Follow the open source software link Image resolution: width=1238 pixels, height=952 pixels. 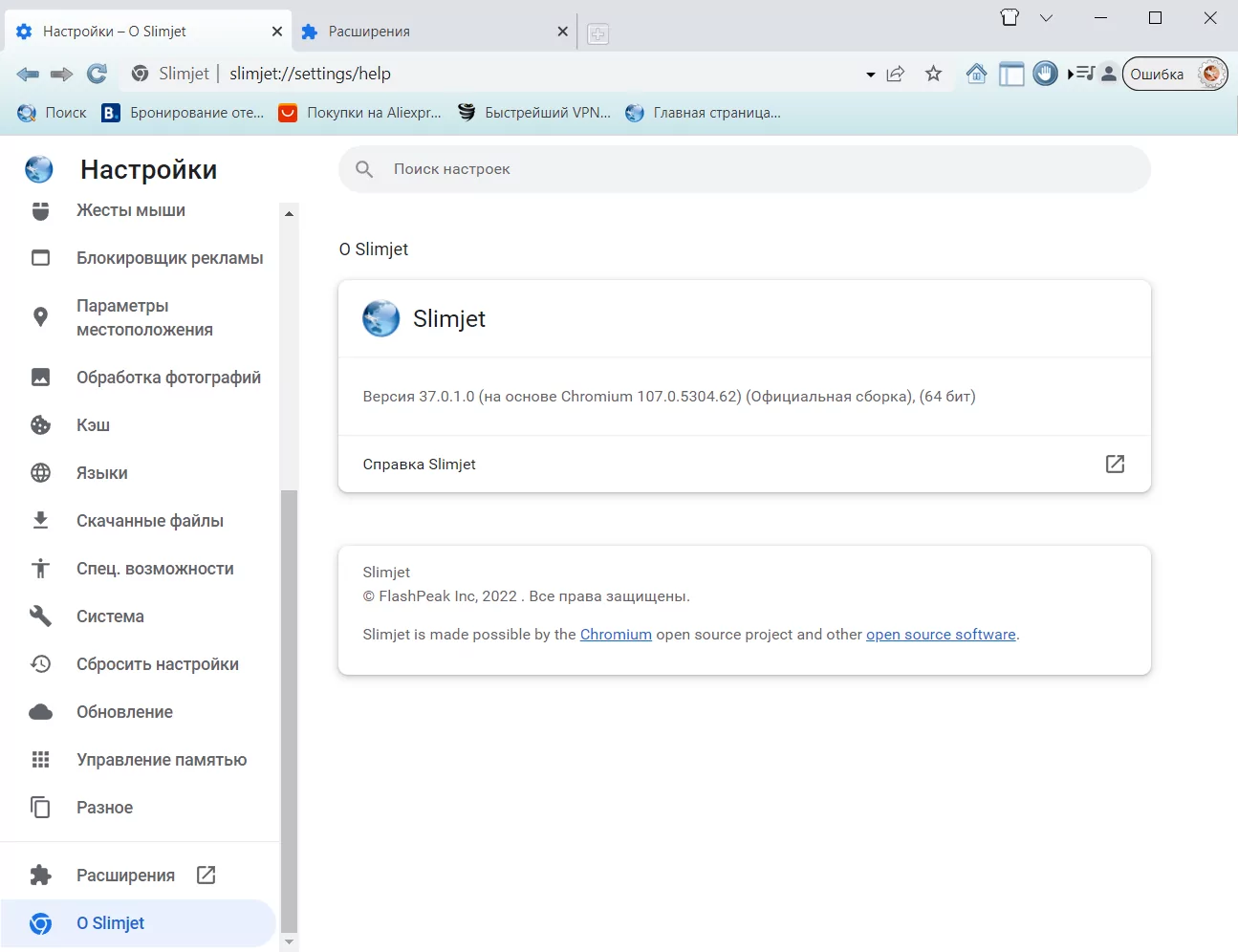pos(941,635)
